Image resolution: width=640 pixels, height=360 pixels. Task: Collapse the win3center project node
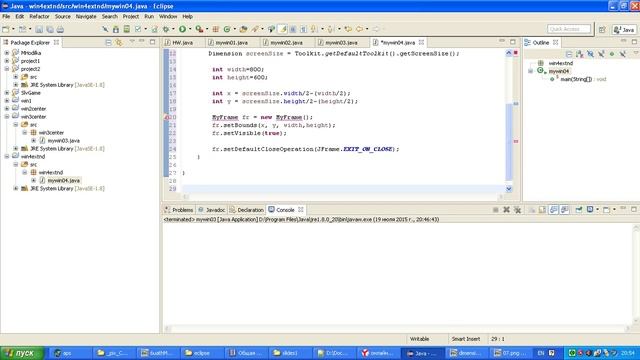(7, 116)
